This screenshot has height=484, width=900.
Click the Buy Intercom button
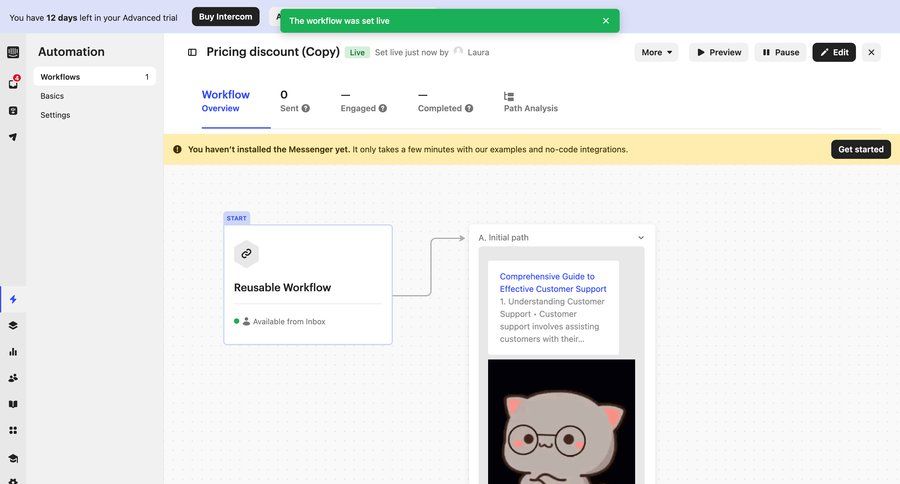coord(226,17)
